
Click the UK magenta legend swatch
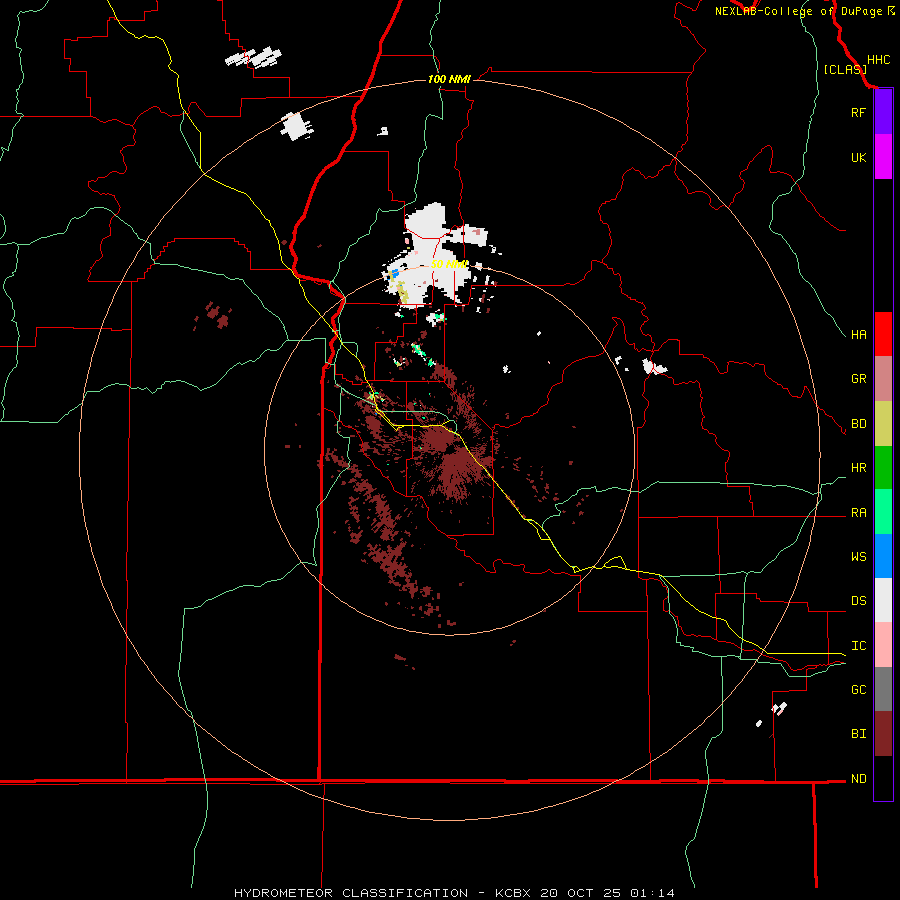click(883, 157)
